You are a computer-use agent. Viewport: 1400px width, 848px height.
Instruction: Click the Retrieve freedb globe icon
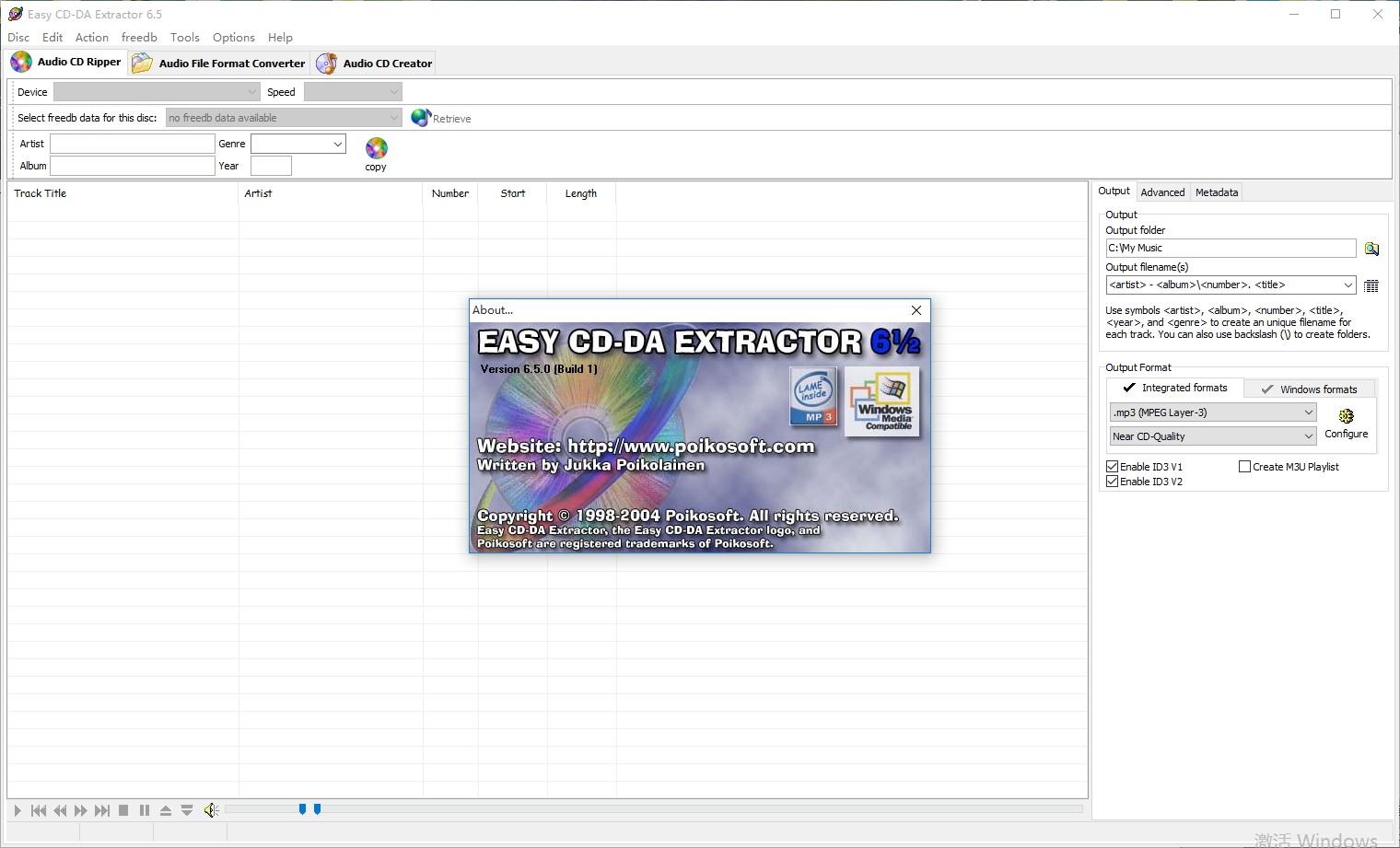[x=421, y=117]
